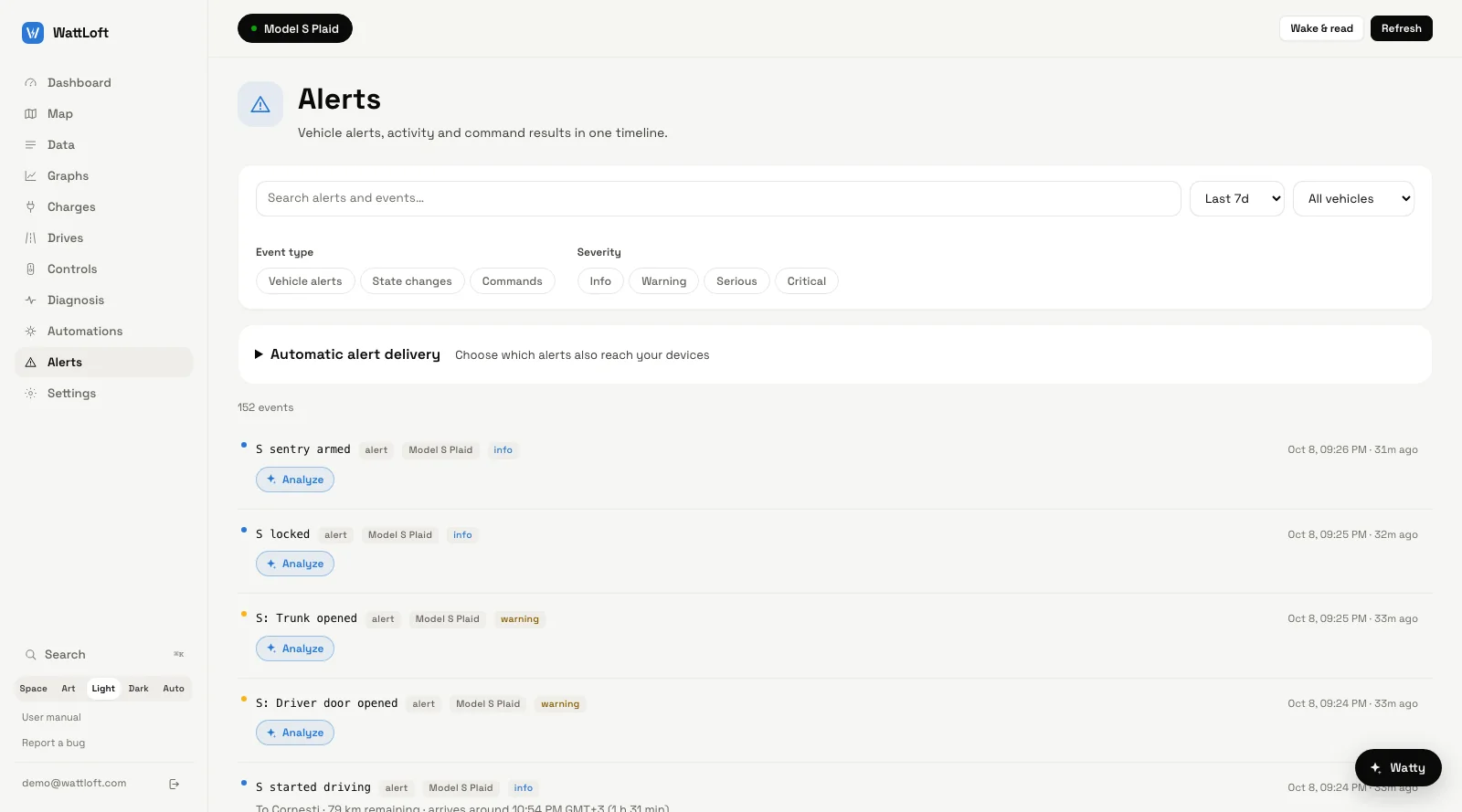Toggle the Warning severity filter
The width and height of the screenshot is (1462, 812).
coord(663,281)
